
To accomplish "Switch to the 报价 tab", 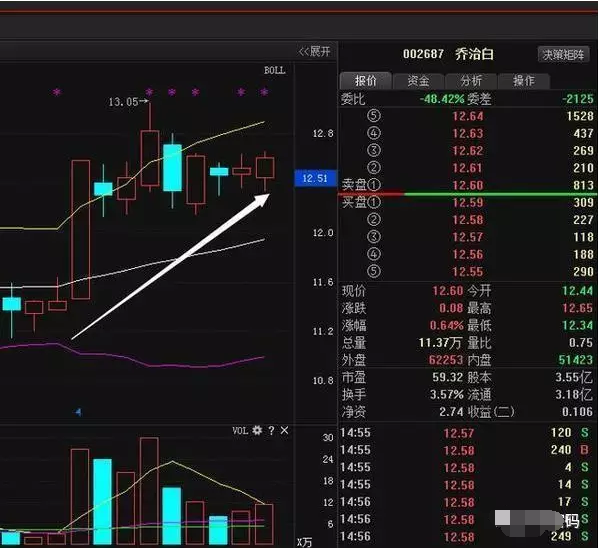I will [365, 81].
